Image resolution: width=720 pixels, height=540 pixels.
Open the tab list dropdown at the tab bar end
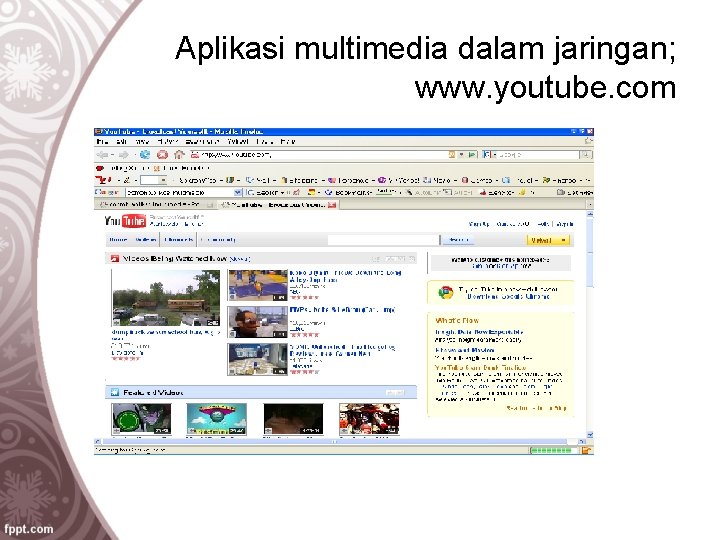click(x=590, y=205)
